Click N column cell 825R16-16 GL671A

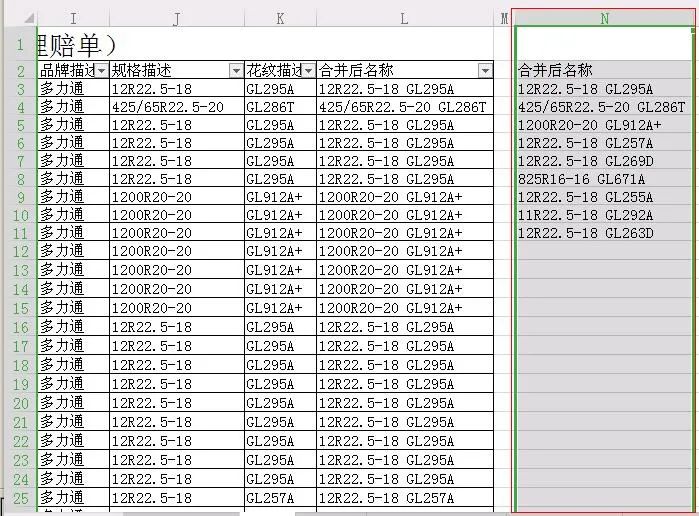(x=604, y=179)
